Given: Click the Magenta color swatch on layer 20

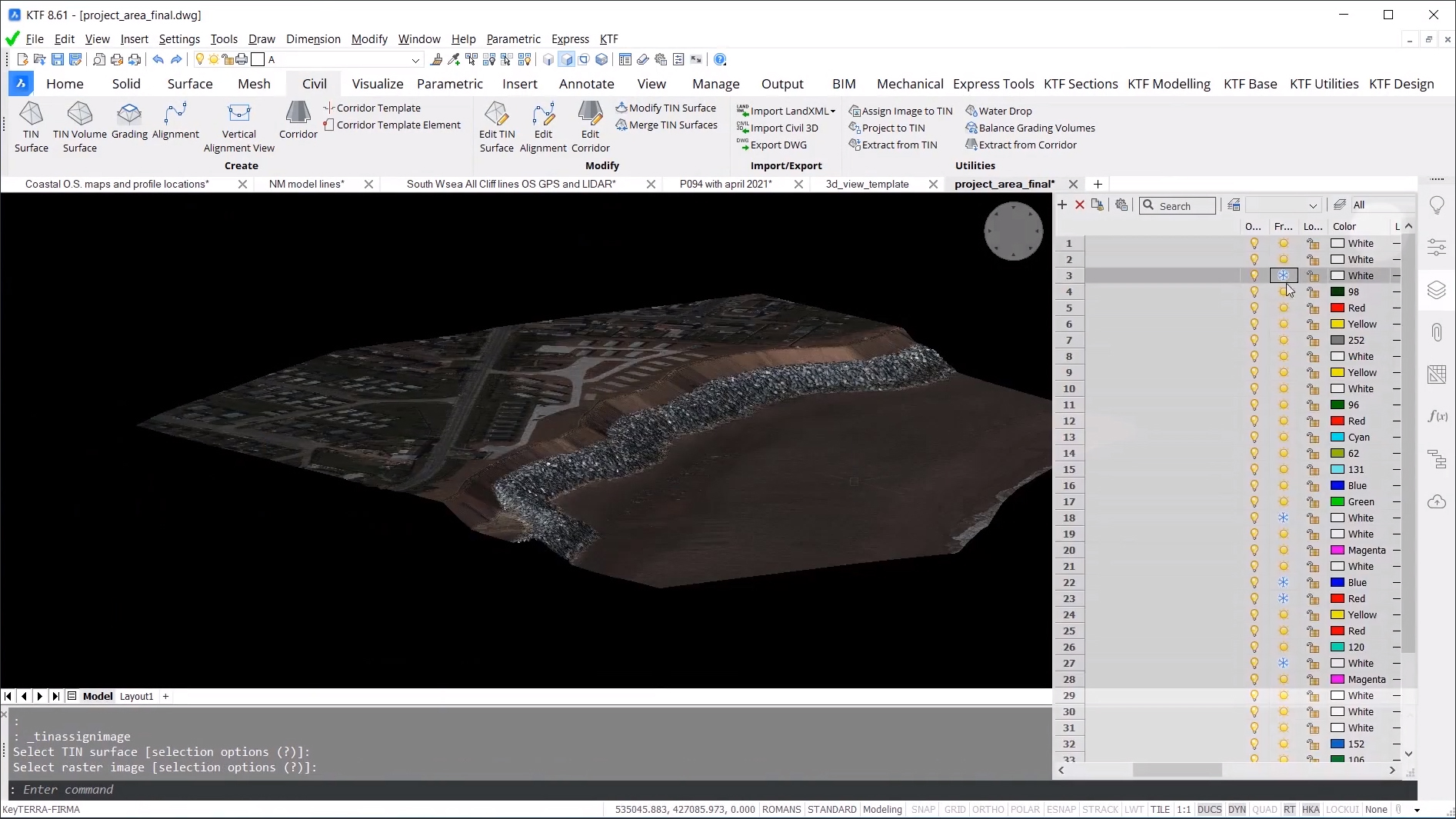Looking at the screenshot, I should [x=1338, y=550].
